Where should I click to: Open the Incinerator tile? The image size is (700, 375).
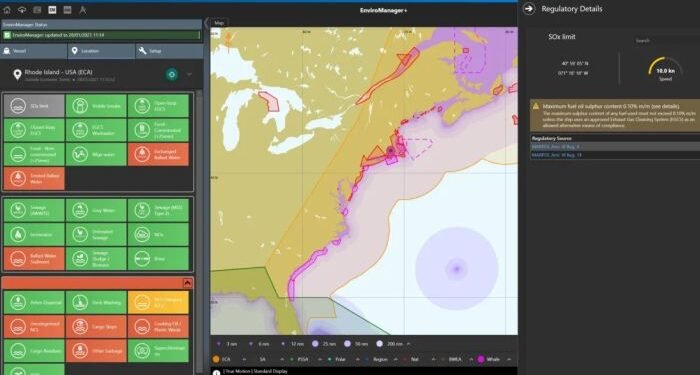[x=34, y=234]
